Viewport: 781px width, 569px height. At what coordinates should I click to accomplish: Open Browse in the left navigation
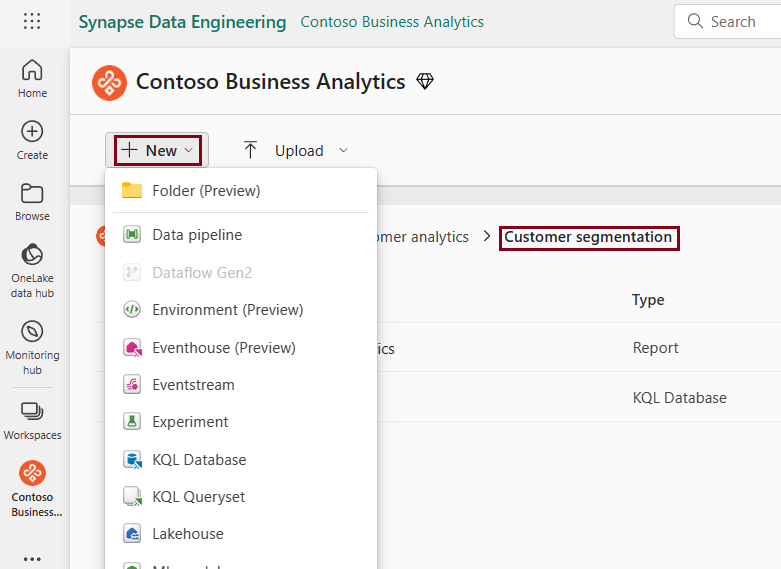(x=32, y=202)
